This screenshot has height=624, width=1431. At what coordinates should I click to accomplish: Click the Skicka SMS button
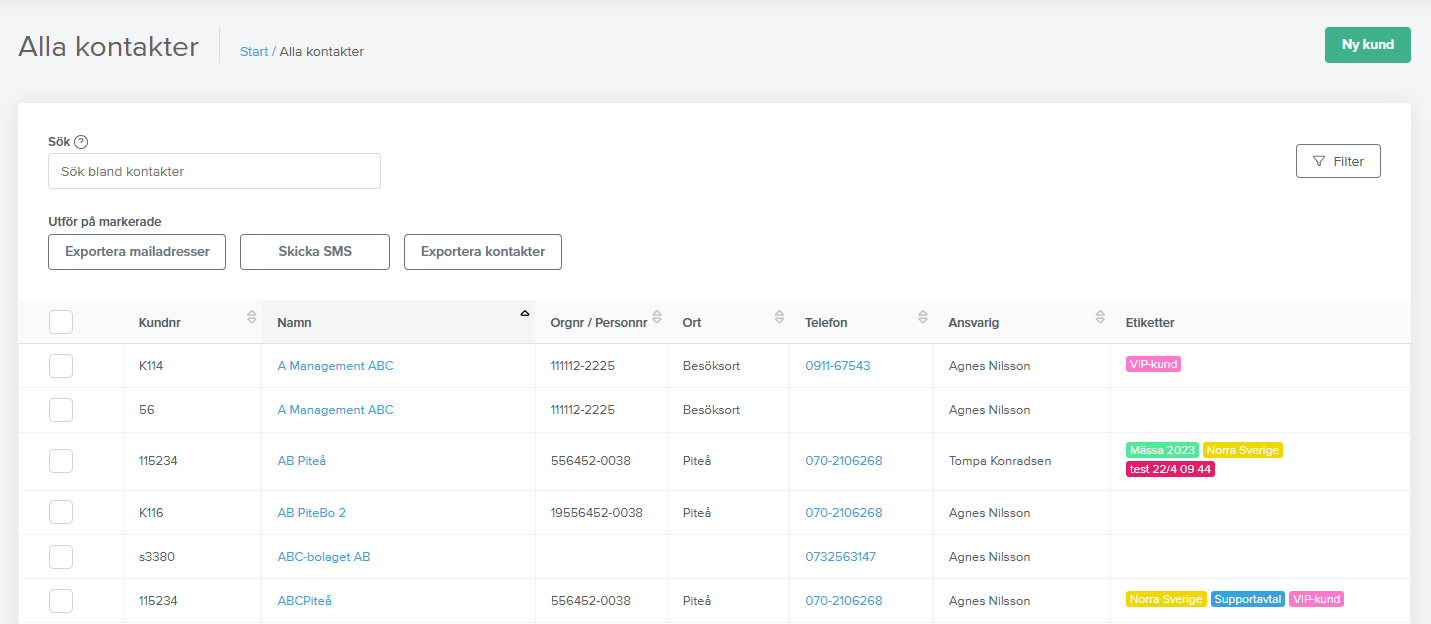(x=315, y=252)
